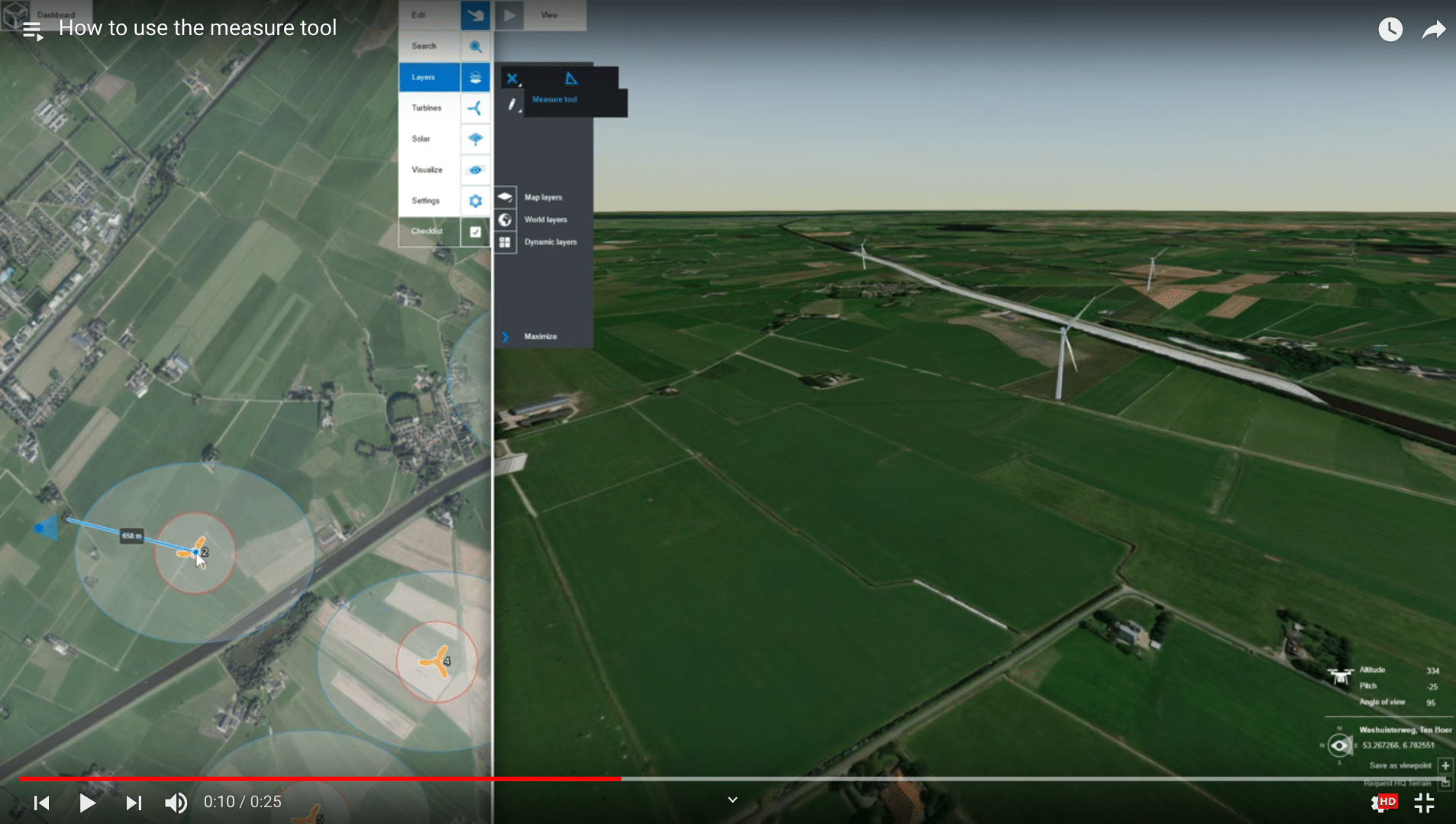Click the Dynamic layers grid icon
1456x824 pixels.
click(x=505, y=242)
